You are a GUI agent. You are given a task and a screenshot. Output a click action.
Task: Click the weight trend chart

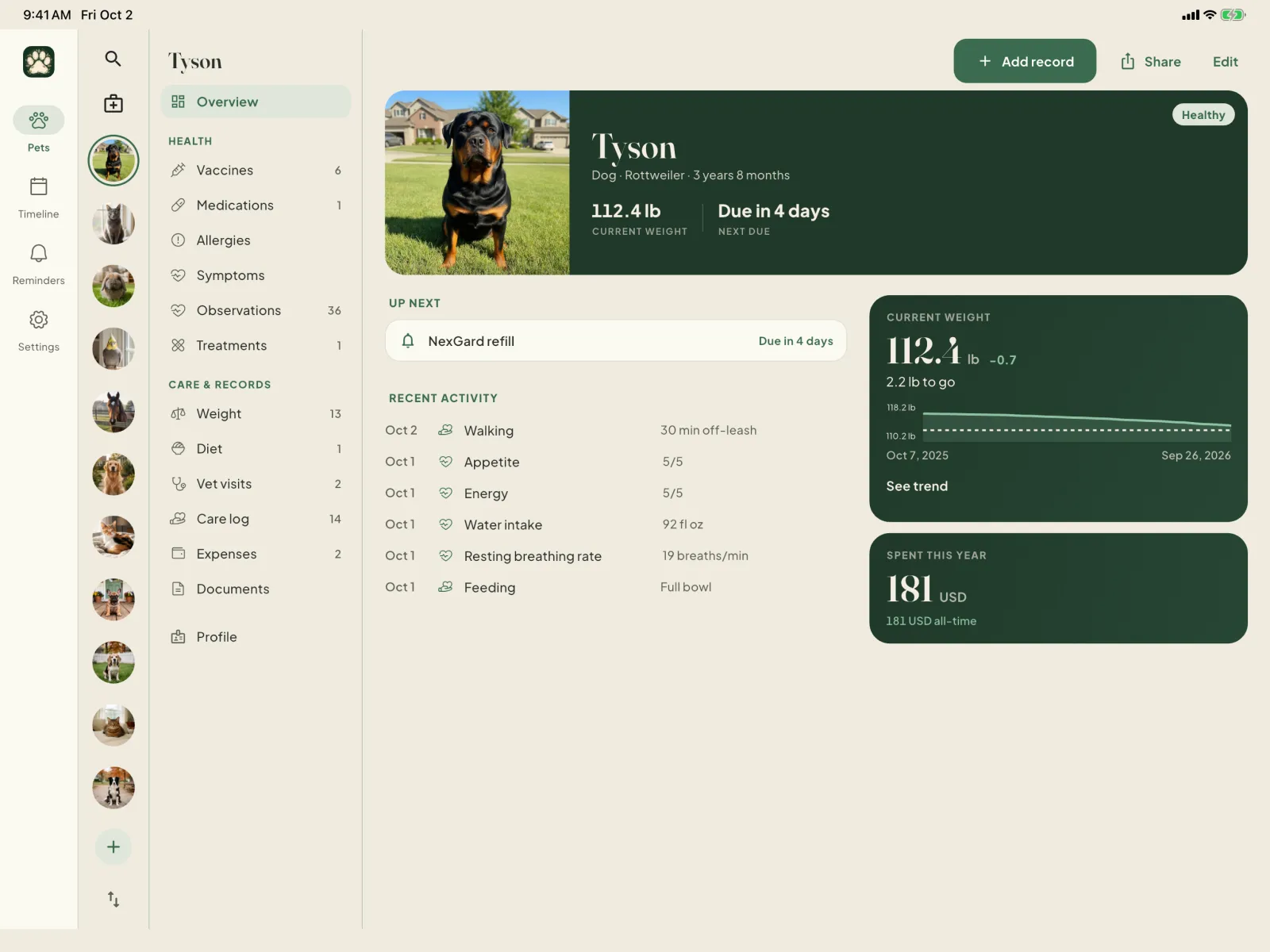(1059, 426)
